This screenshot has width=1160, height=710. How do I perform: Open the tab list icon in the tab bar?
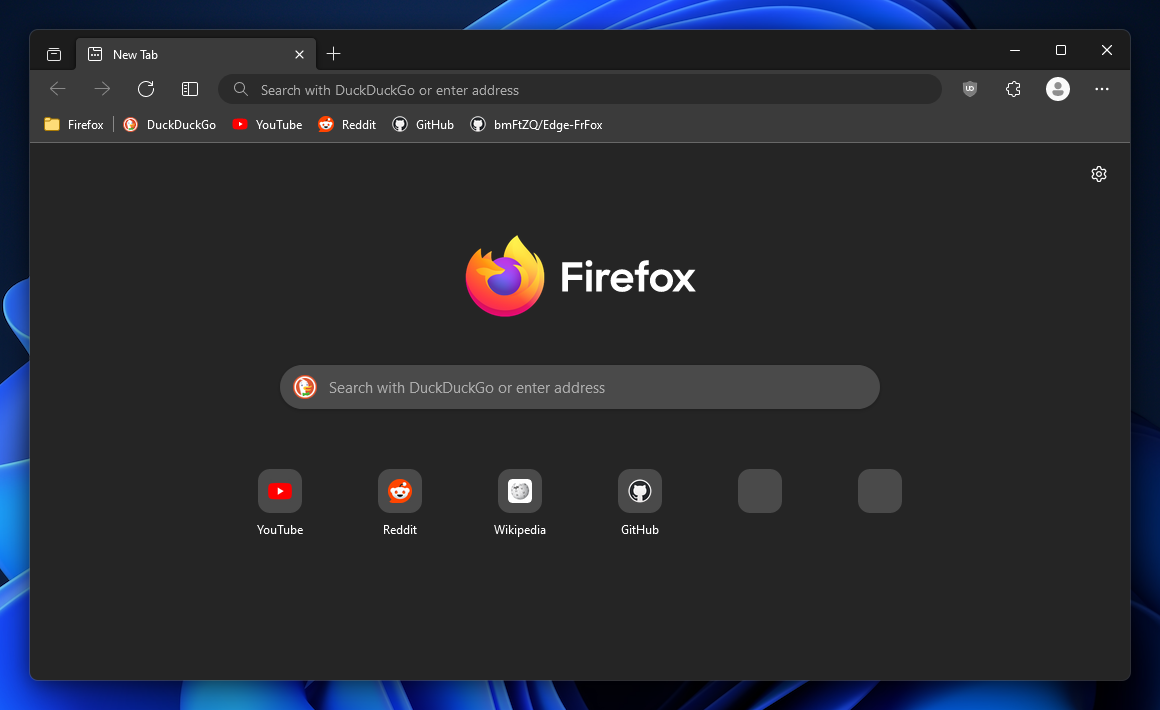(x=54, y=54)
